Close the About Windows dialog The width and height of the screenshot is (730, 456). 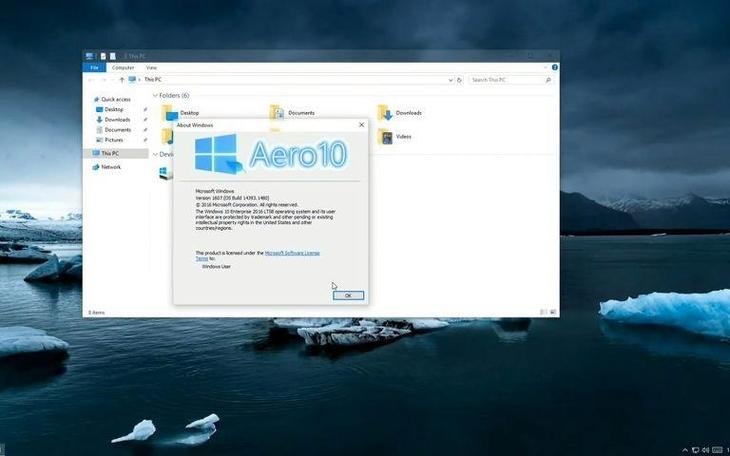click(x=361, y=124)
